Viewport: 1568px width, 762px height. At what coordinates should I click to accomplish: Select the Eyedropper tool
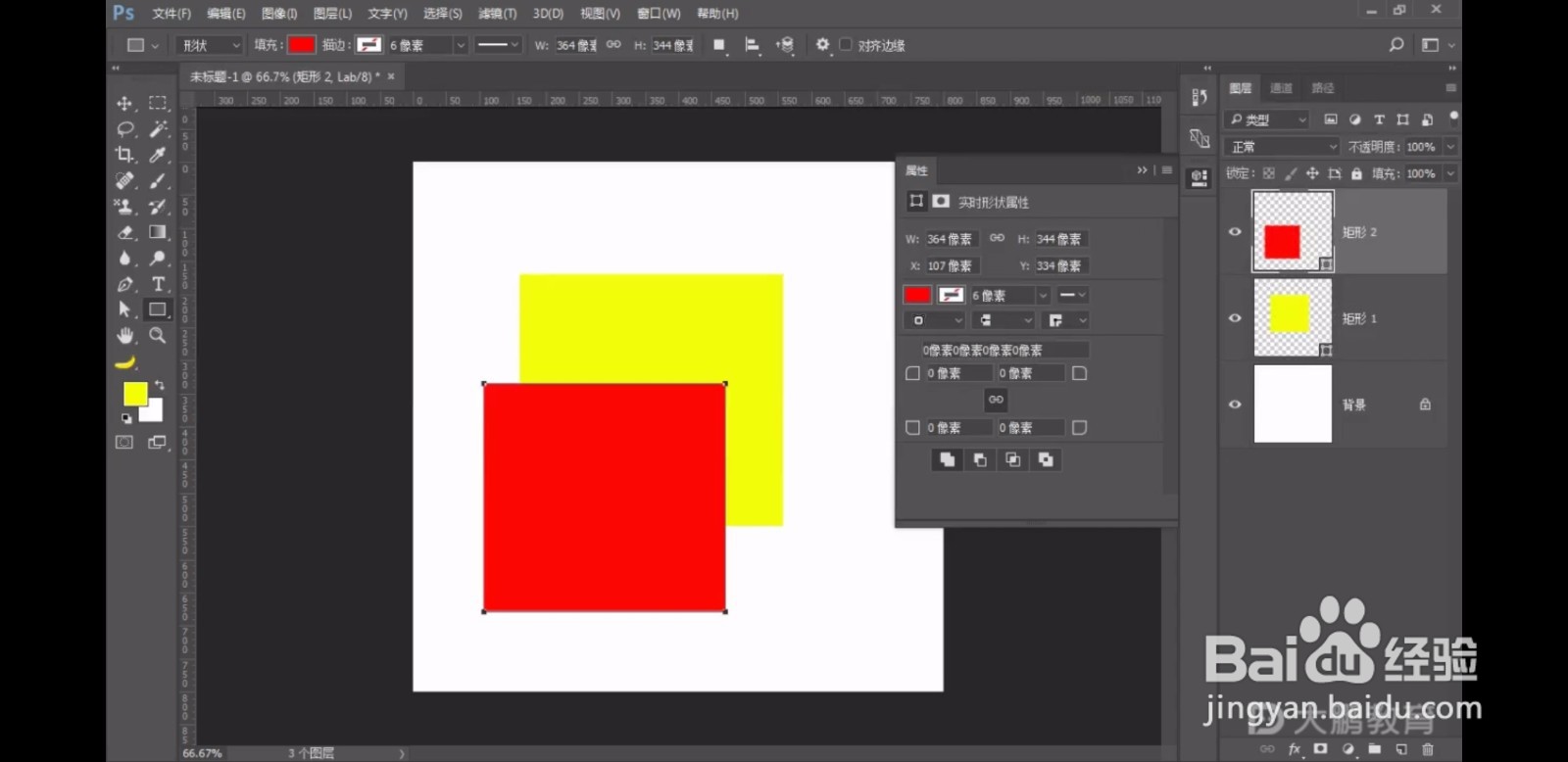tap(157, 155)
